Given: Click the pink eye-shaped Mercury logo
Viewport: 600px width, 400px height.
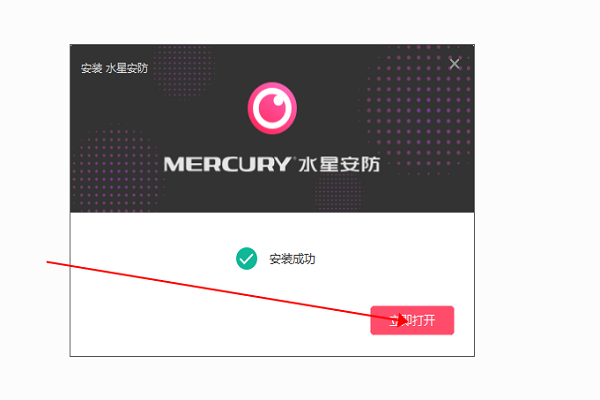Looking at the screenshot, I should tap(272, 108).
